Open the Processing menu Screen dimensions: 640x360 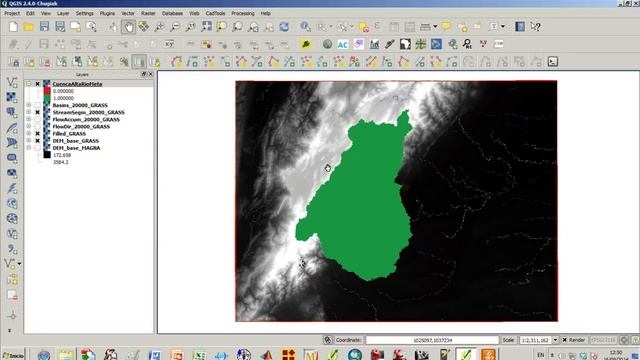click(243, 13)
